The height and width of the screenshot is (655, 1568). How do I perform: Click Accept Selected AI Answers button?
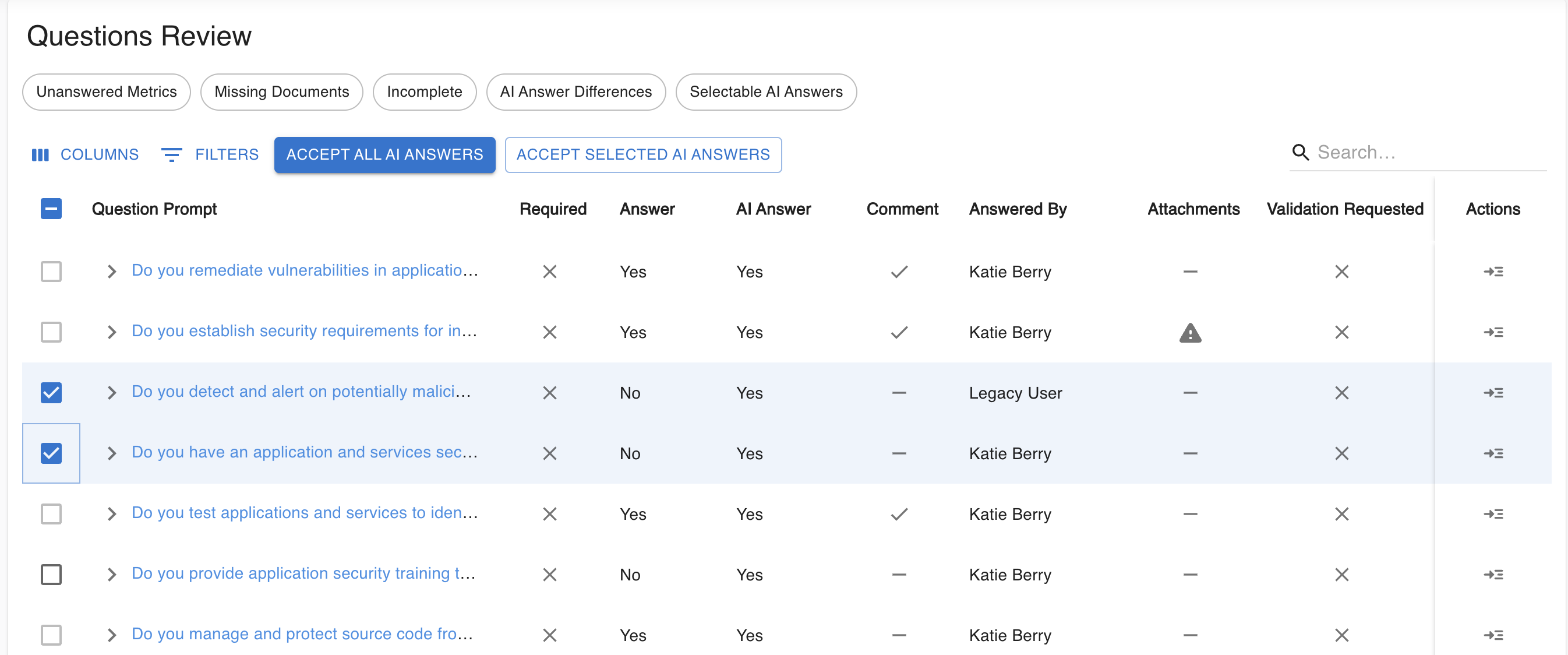[644, 154]
